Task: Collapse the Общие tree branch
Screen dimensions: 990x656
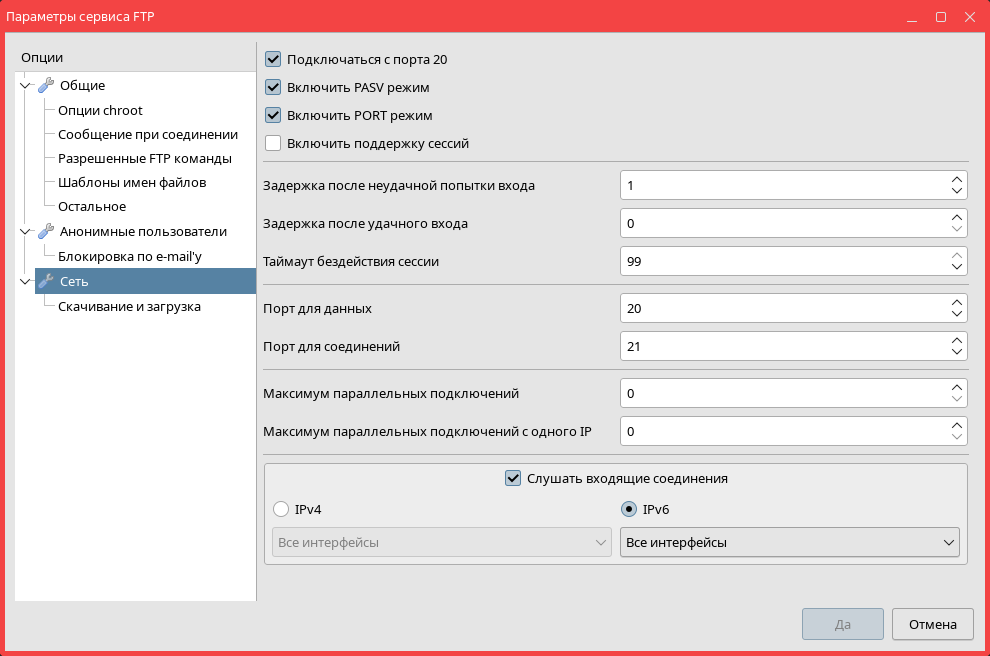Action: [x=25, y=86]
